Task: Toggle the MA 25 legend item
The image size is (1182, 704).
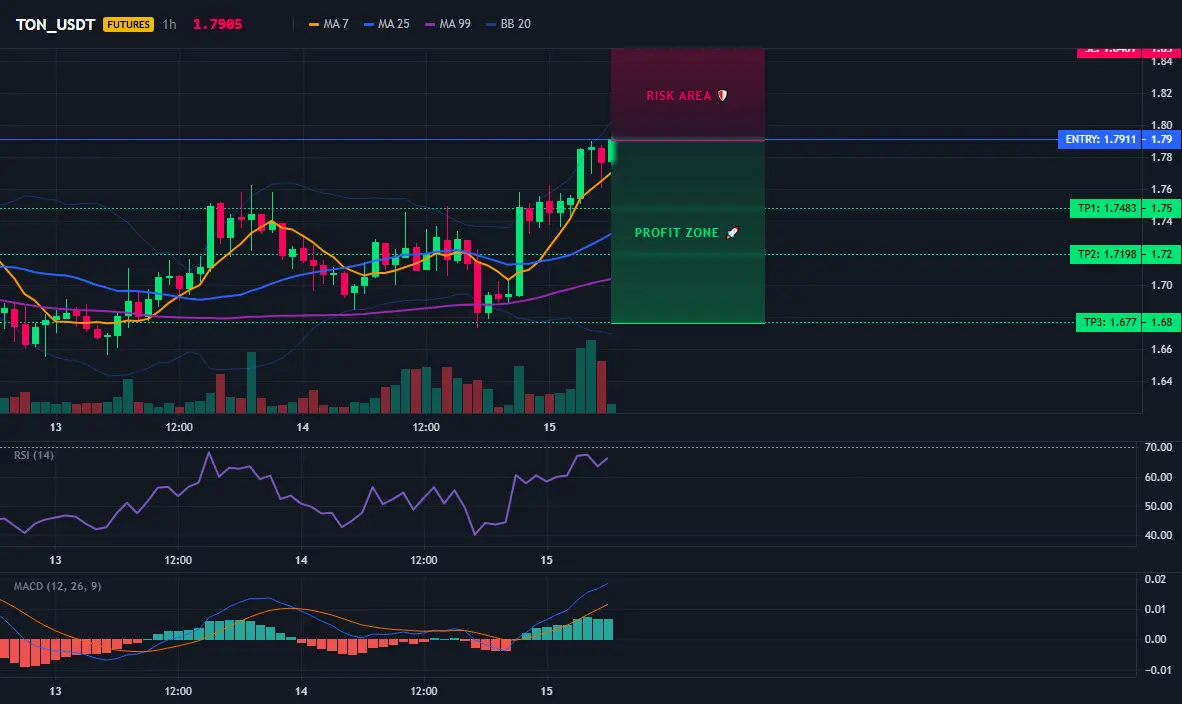Action: [387, 24]
